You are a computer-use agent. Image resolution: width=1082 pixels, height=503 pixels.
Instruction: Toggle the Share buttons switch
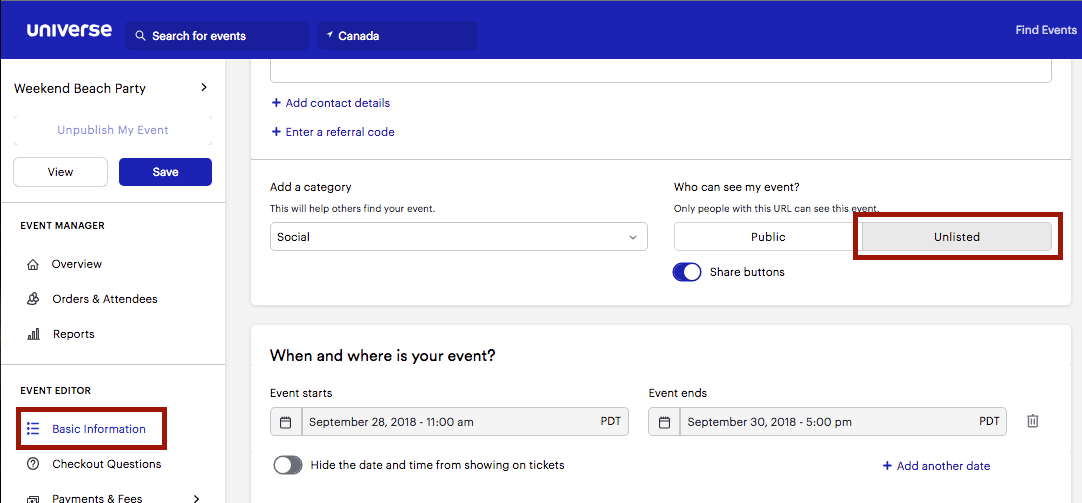point(687,272)
